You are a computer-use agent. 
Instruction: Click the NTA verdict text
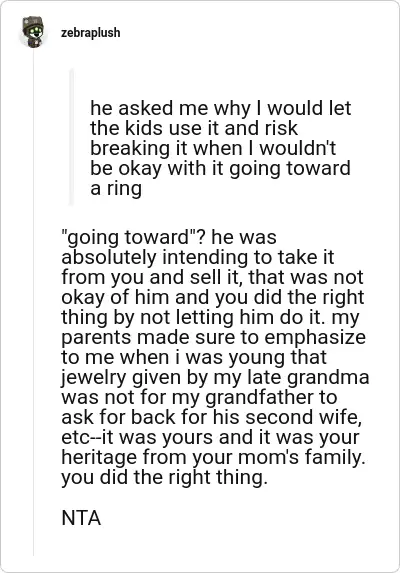click(81, 518)
